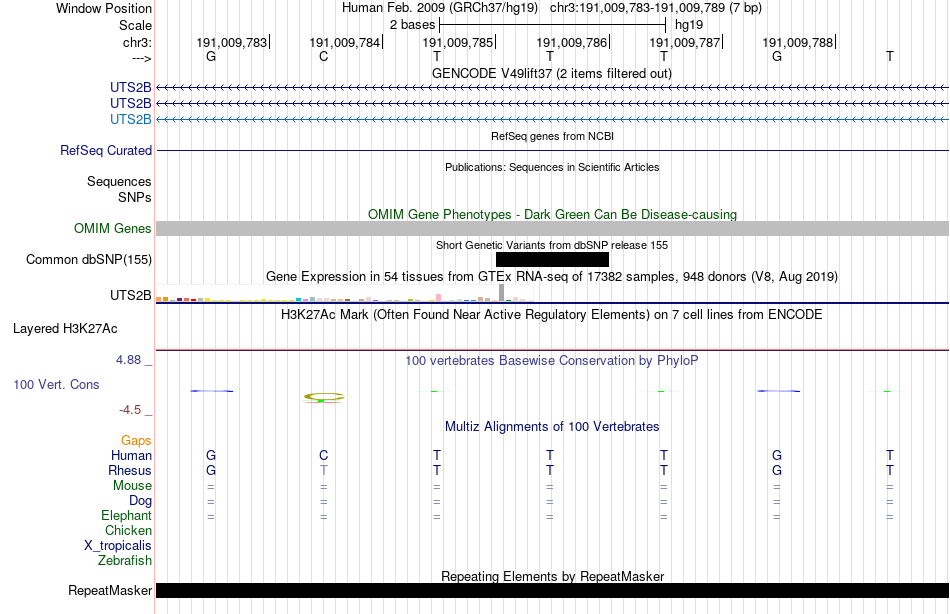Click the Layered H3K27Ac track label
This screenshot has width=950, height=614.
point(65,329)
